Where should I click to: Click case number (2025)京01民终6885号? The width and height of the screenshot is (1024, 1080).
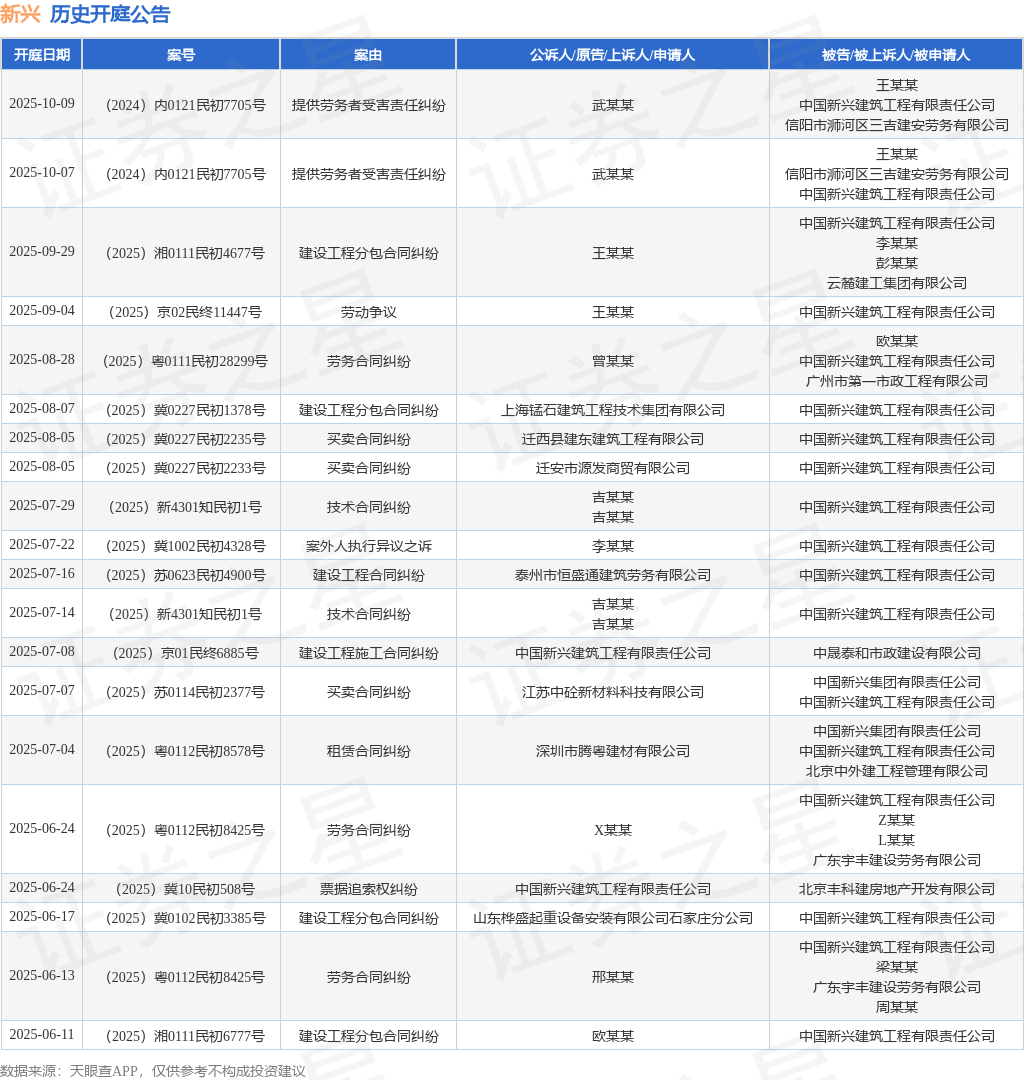pyautogui.click(x=184, y=653)
